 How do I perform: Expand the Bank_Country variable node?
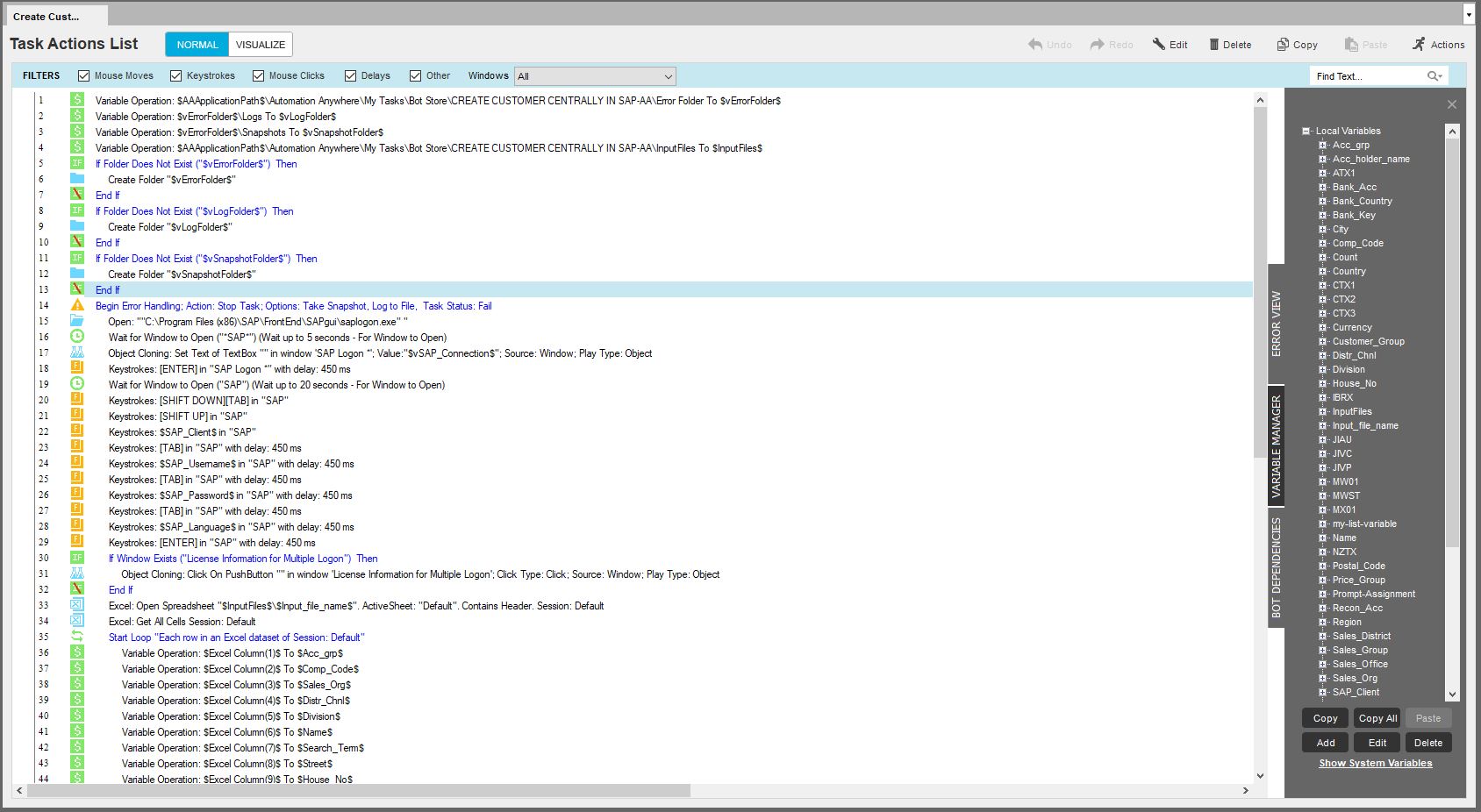[1322, 201]
